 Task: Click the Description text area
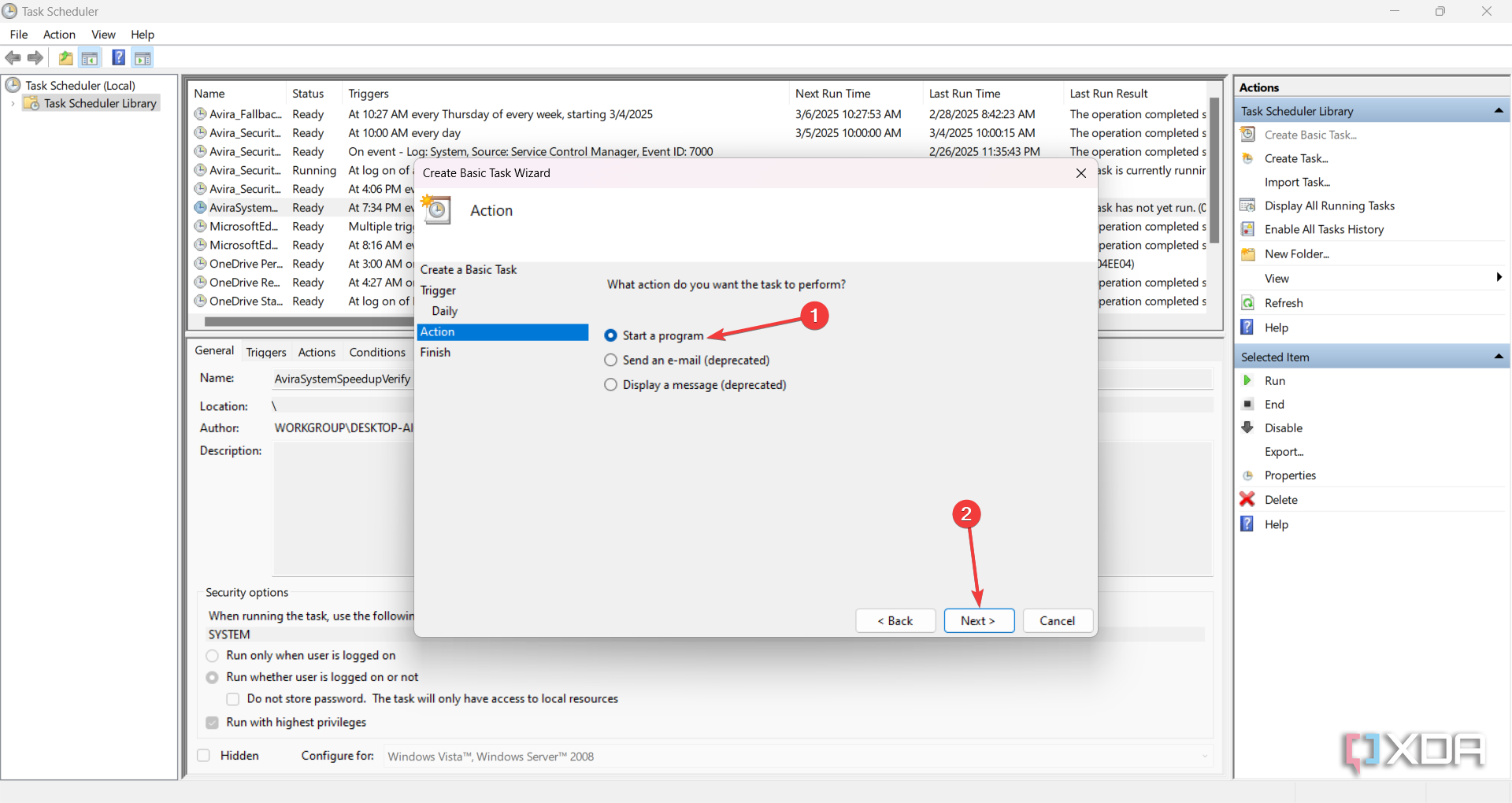pyautogui.click(x=343, y=509)
